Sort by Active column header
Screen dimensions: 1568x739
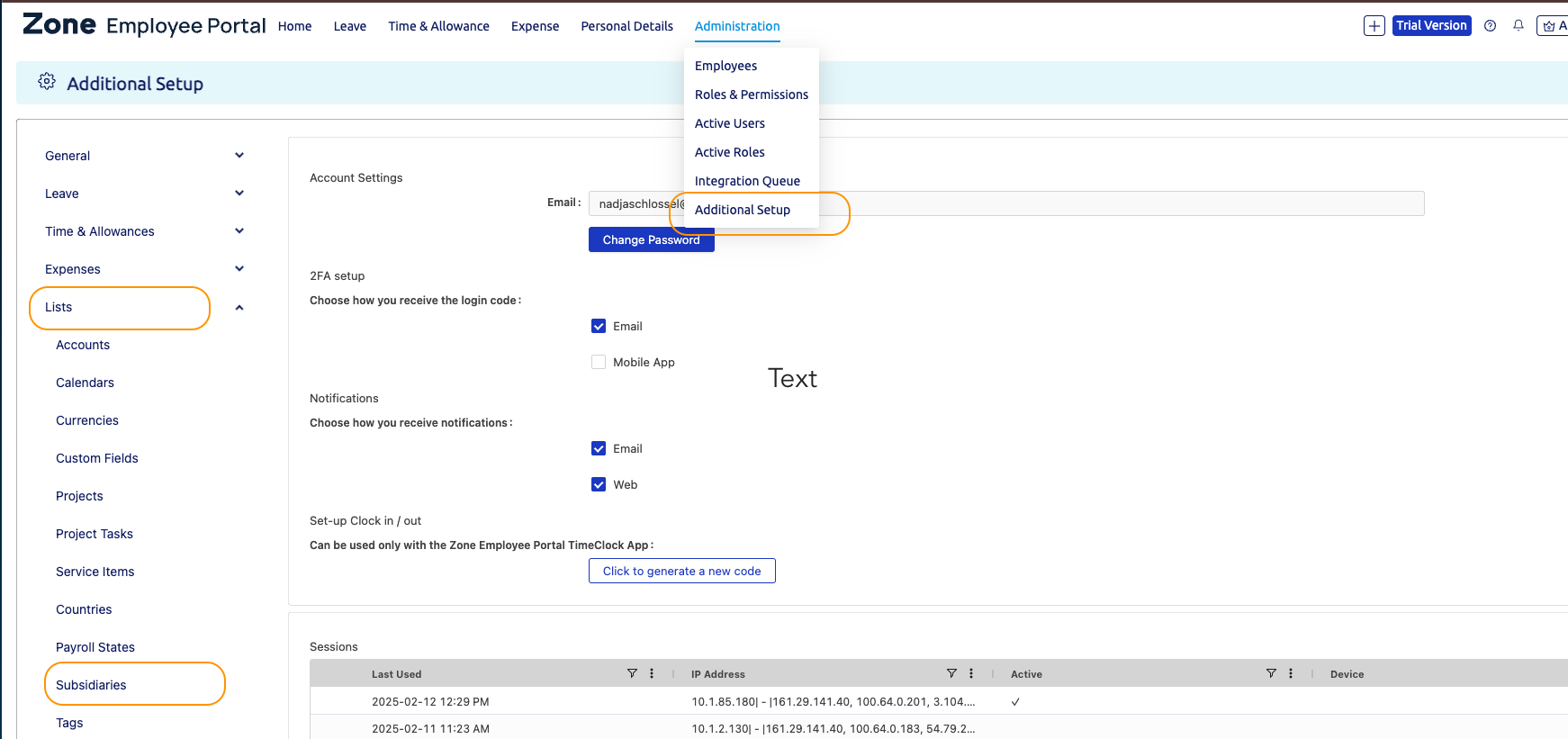coord(1026,674)
